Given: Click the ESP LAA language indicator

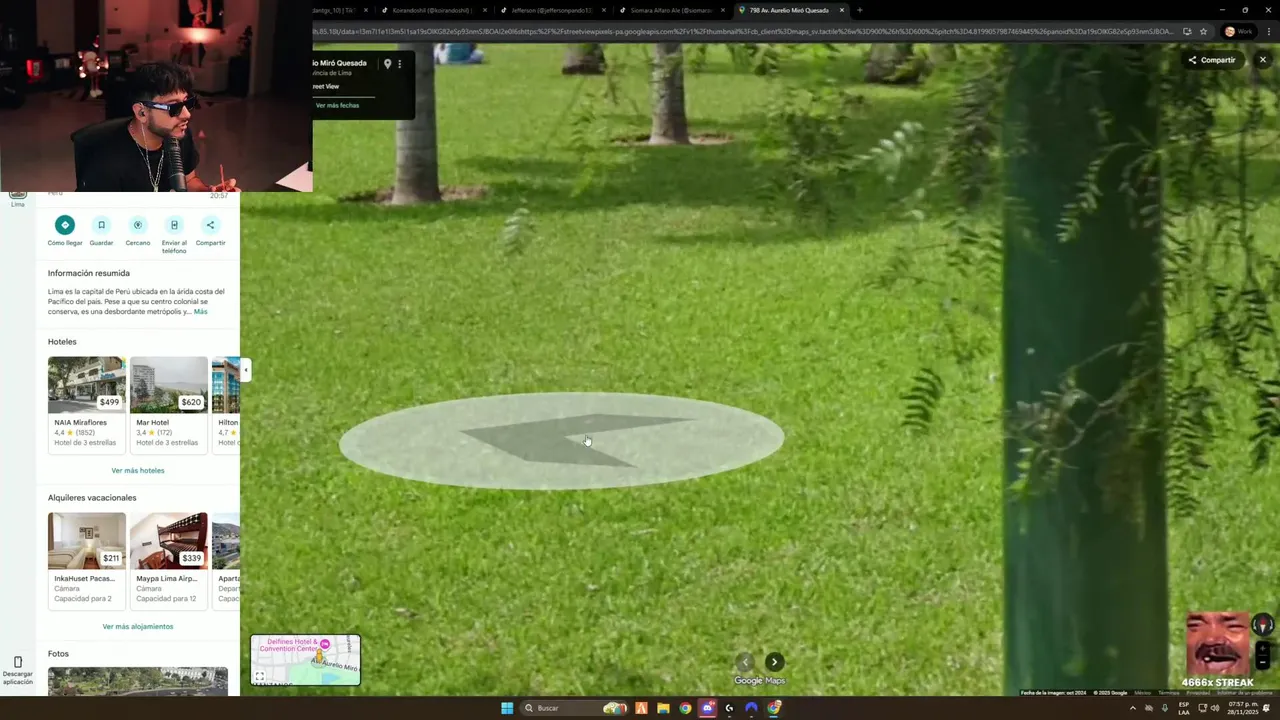Looking at the screenshot, I should click(x=1184, y=708).
